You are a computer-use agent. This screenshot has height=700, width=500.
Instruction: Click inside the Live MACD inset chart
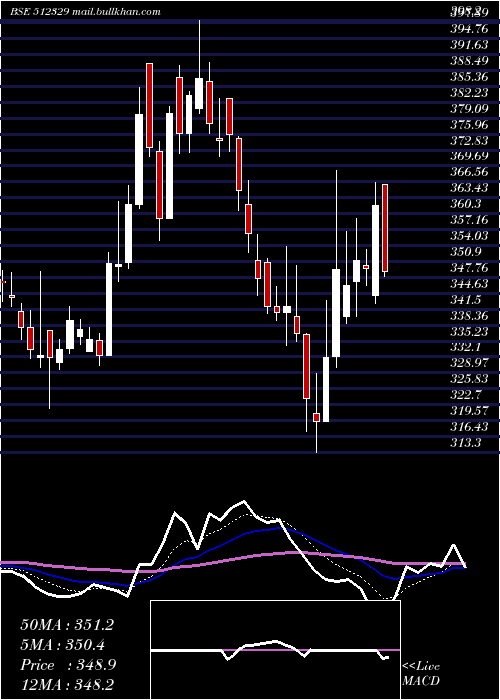tap(275, 650)
